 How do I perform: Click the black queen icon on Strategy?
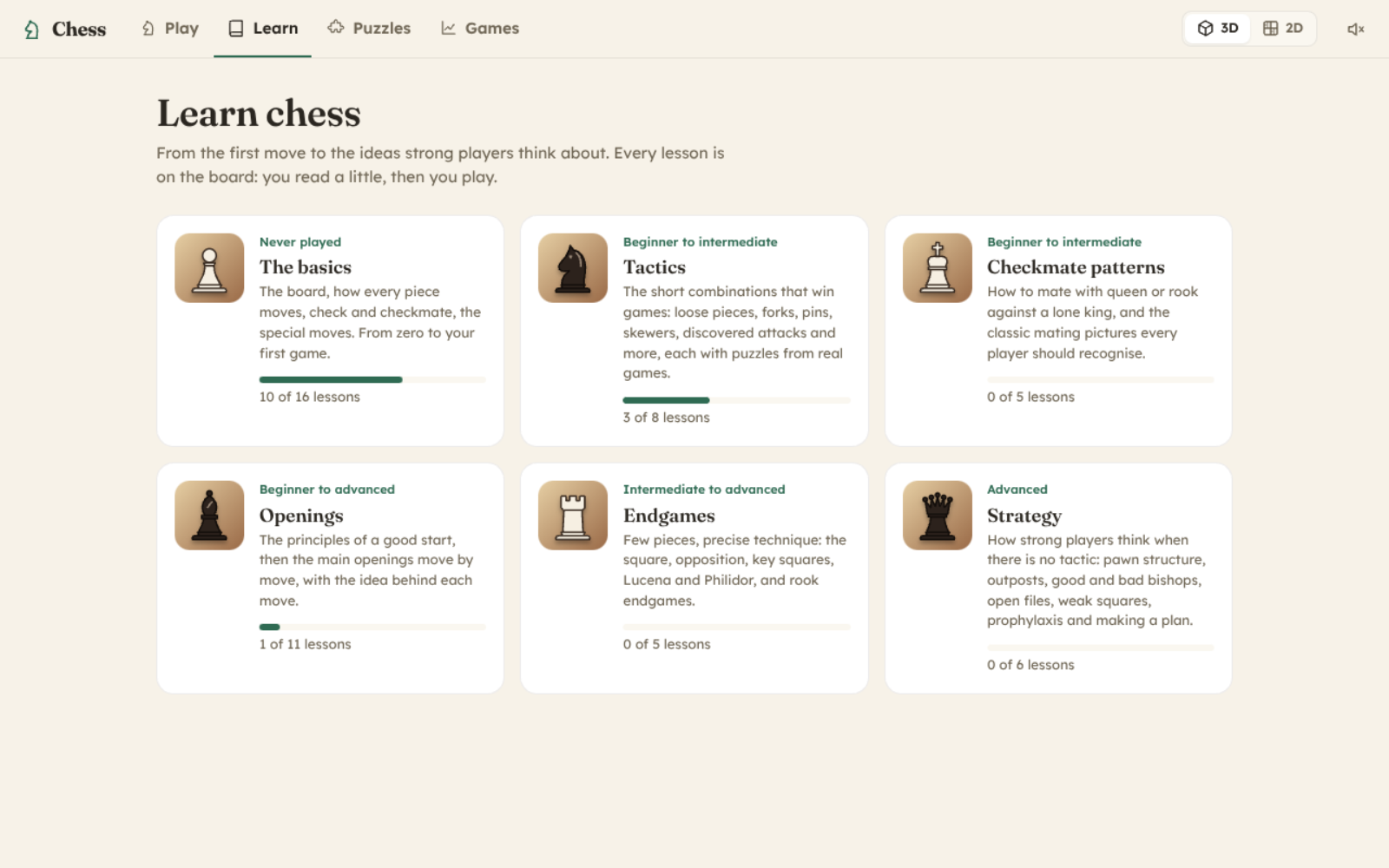938,516
